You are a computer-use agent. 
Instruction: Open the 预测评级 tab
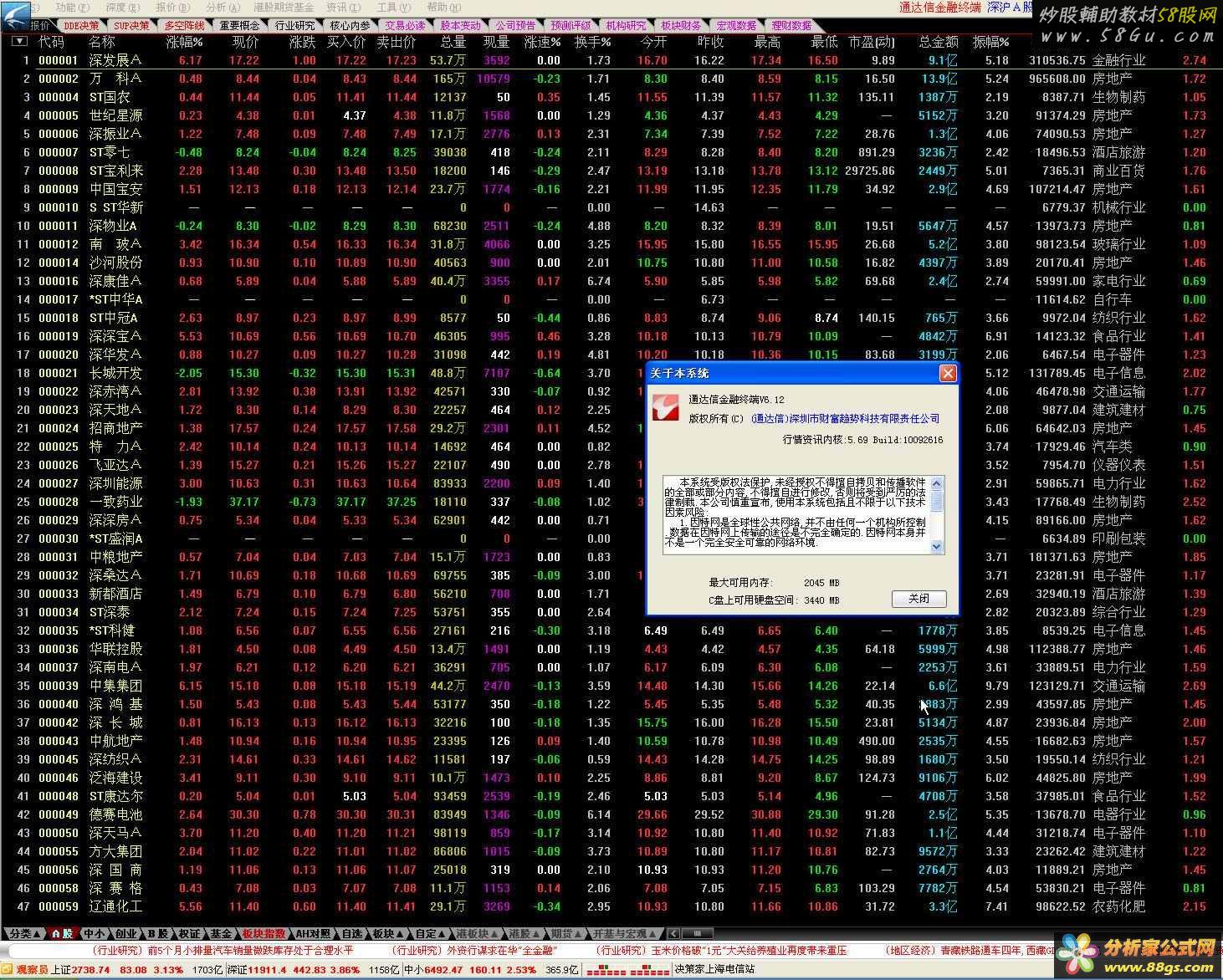(x=571, y=26)
